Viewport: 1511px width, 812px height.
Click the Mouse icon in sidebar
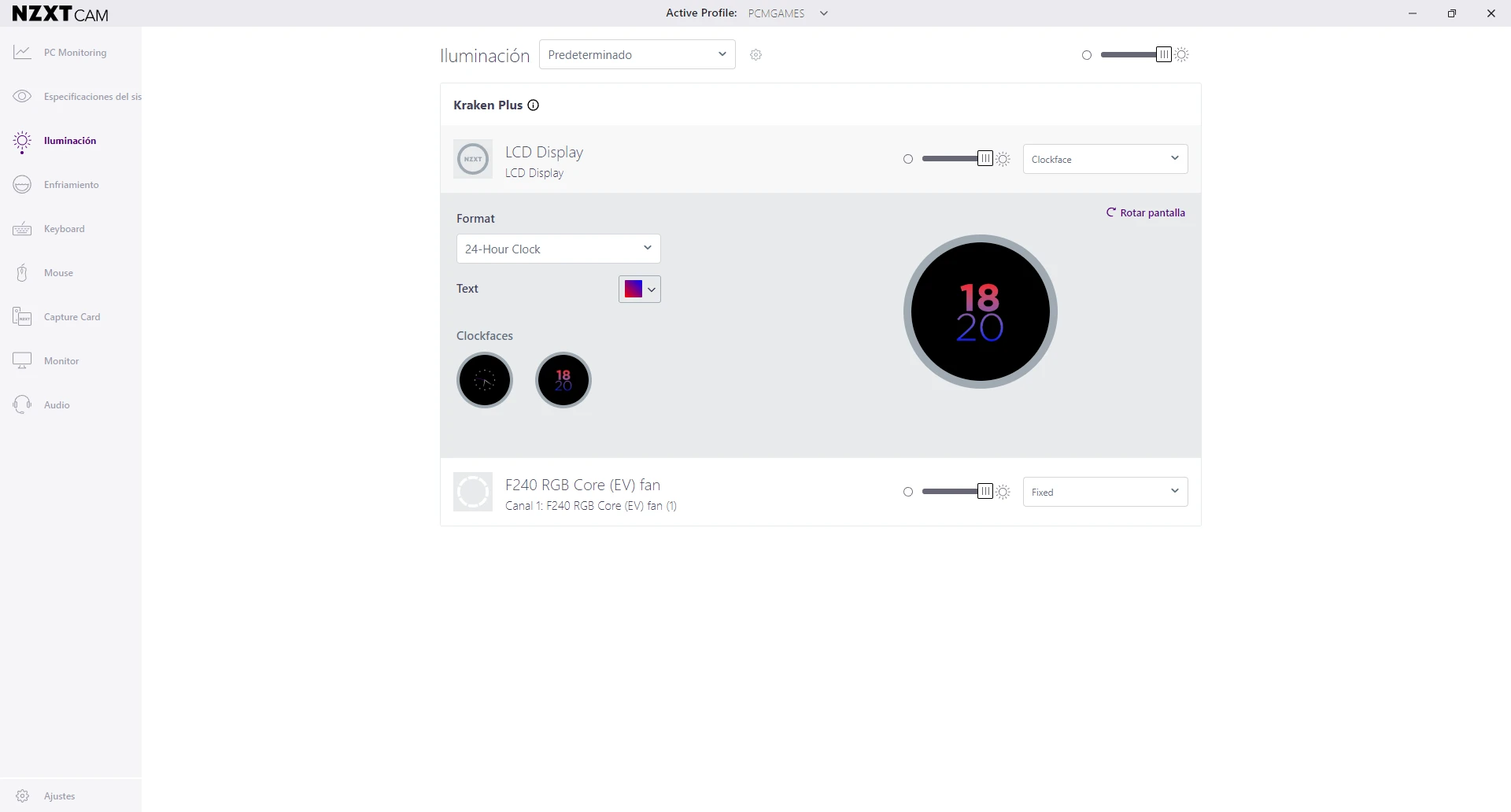(x=22, y=272)
